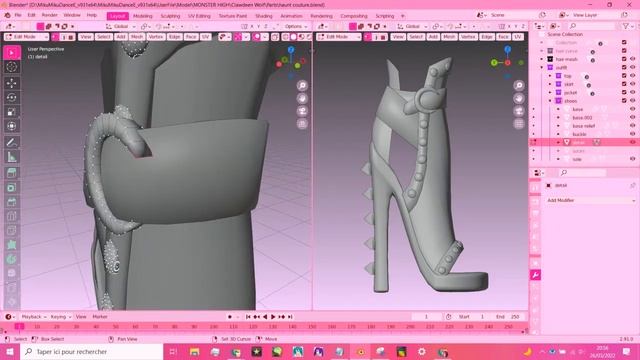Image resolution: width=640 pixels, height=360 pixels.
Task: Click End frame field showing 250
Action: pos(508,317)
